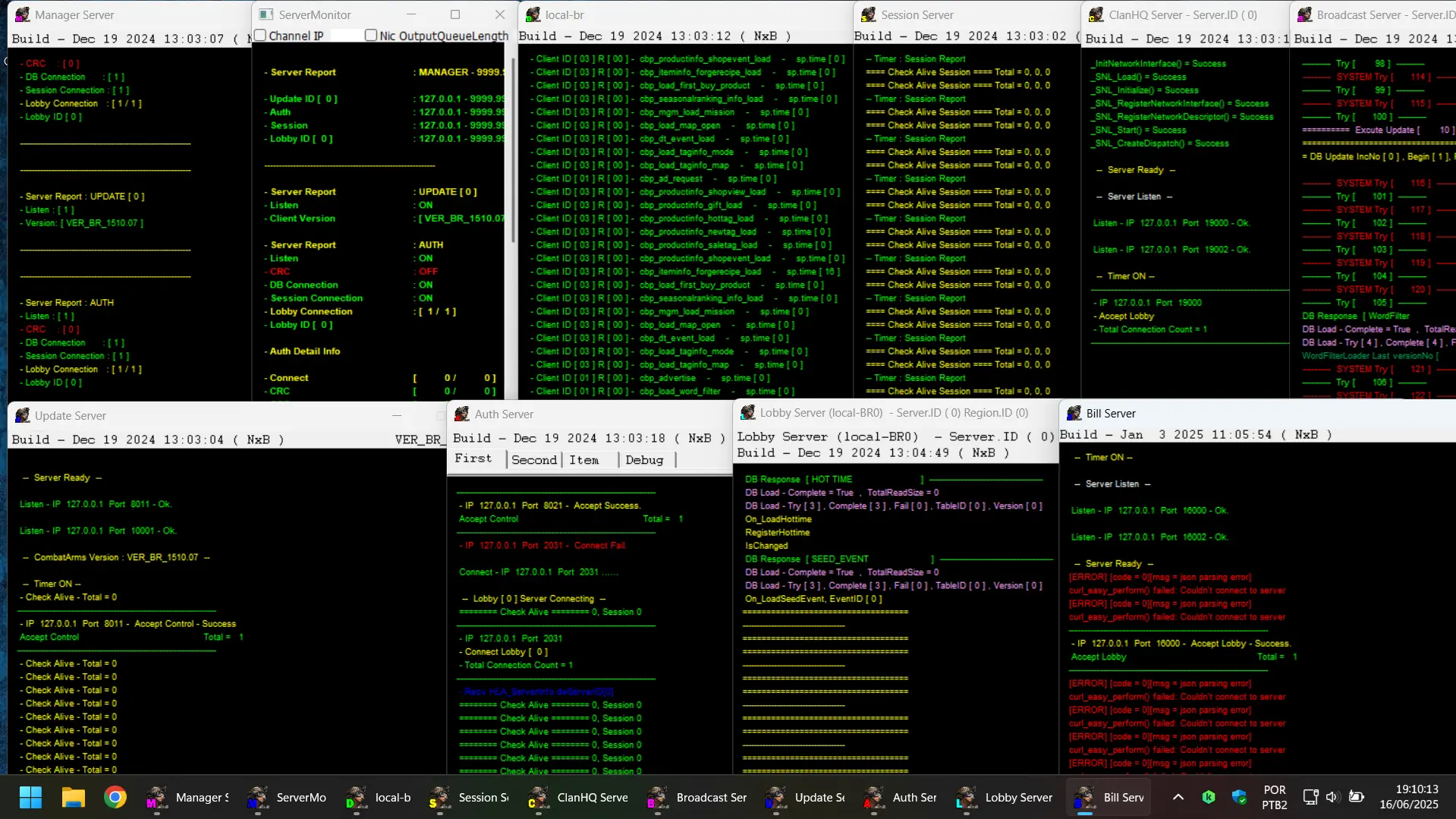Open Windows Security shield tray icon
The width and height of the screenshot is (1456, 819).
[x=1239, y=797]
